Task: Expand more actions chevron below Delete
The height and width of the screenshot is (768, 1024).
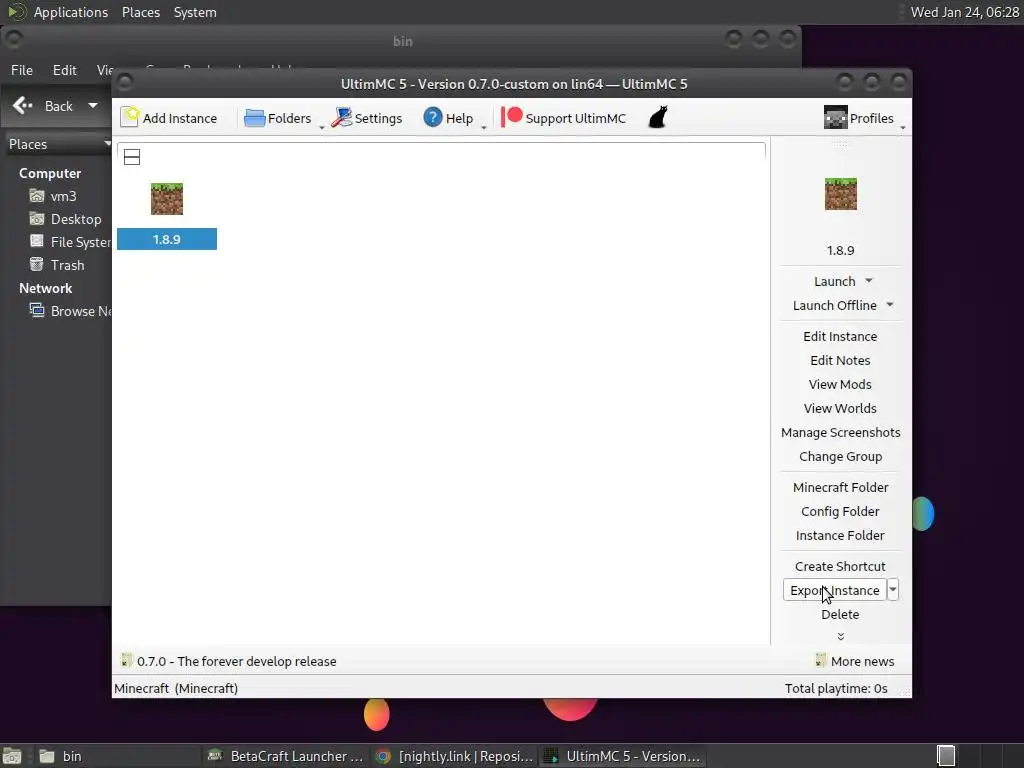Action: [x=840, y=636]
